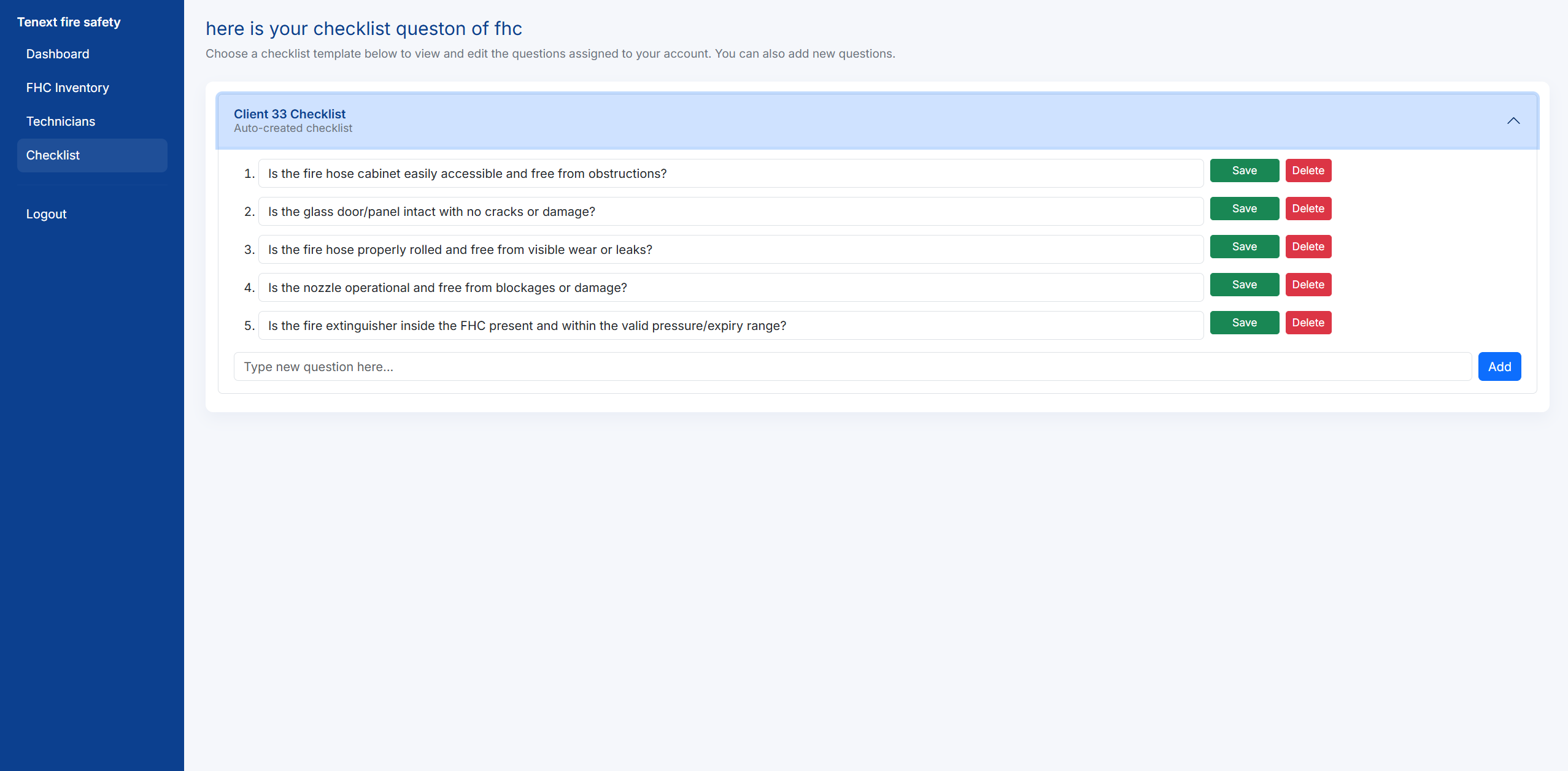Image resolution: width=1568 pixels, height=771 pixels.
Task: Delete the fire hose rolled question
Action: 1308,247
